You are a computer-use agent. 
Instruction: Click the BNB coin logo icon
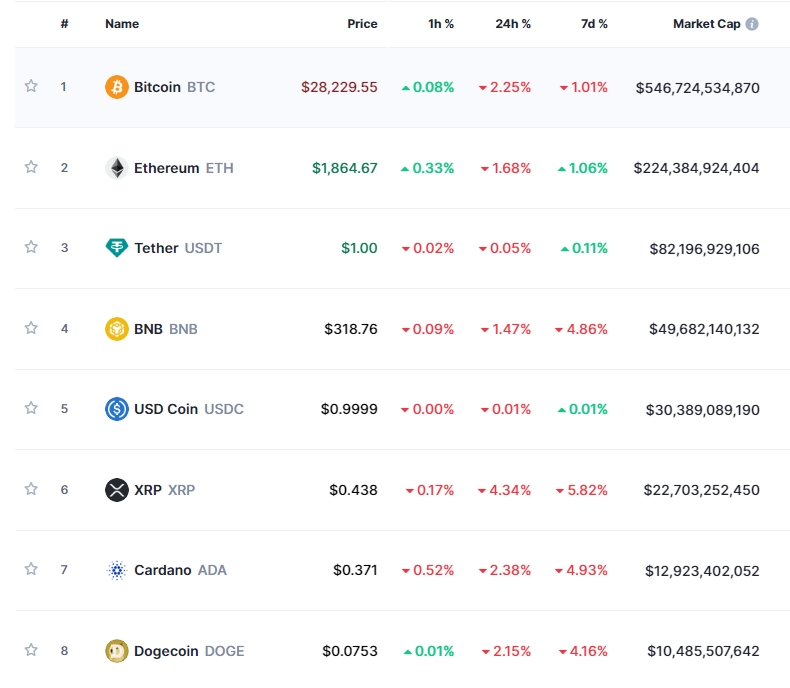117,329
